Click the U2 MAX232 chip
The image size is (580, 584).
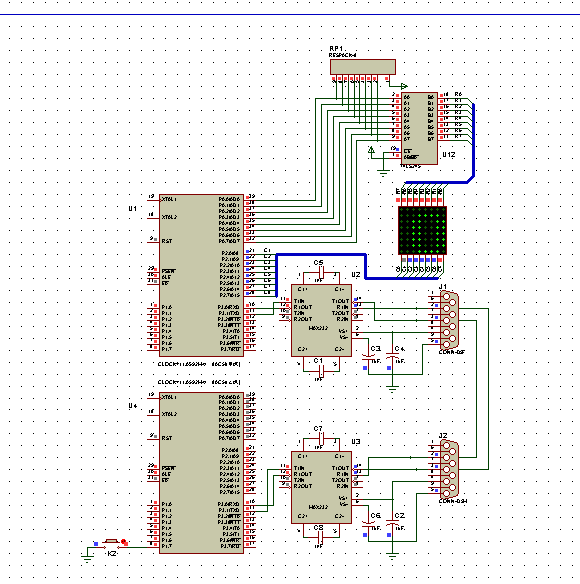321,320
